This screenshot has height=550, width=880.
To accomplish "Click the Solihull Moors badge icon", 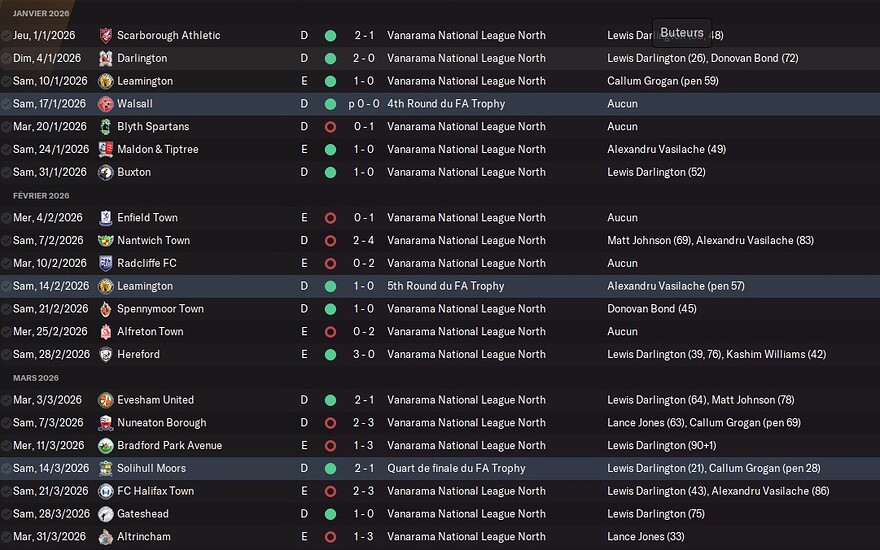I will tap(105, 469).
